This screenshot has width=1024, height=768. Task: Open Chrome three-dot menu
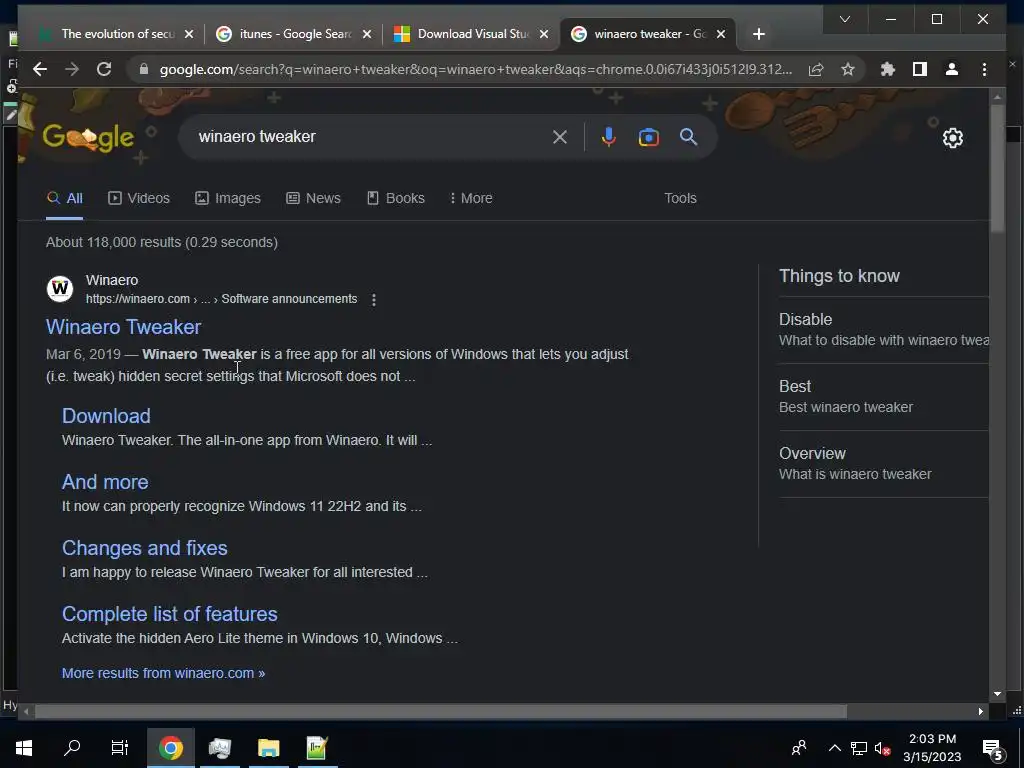coord(984,69)
